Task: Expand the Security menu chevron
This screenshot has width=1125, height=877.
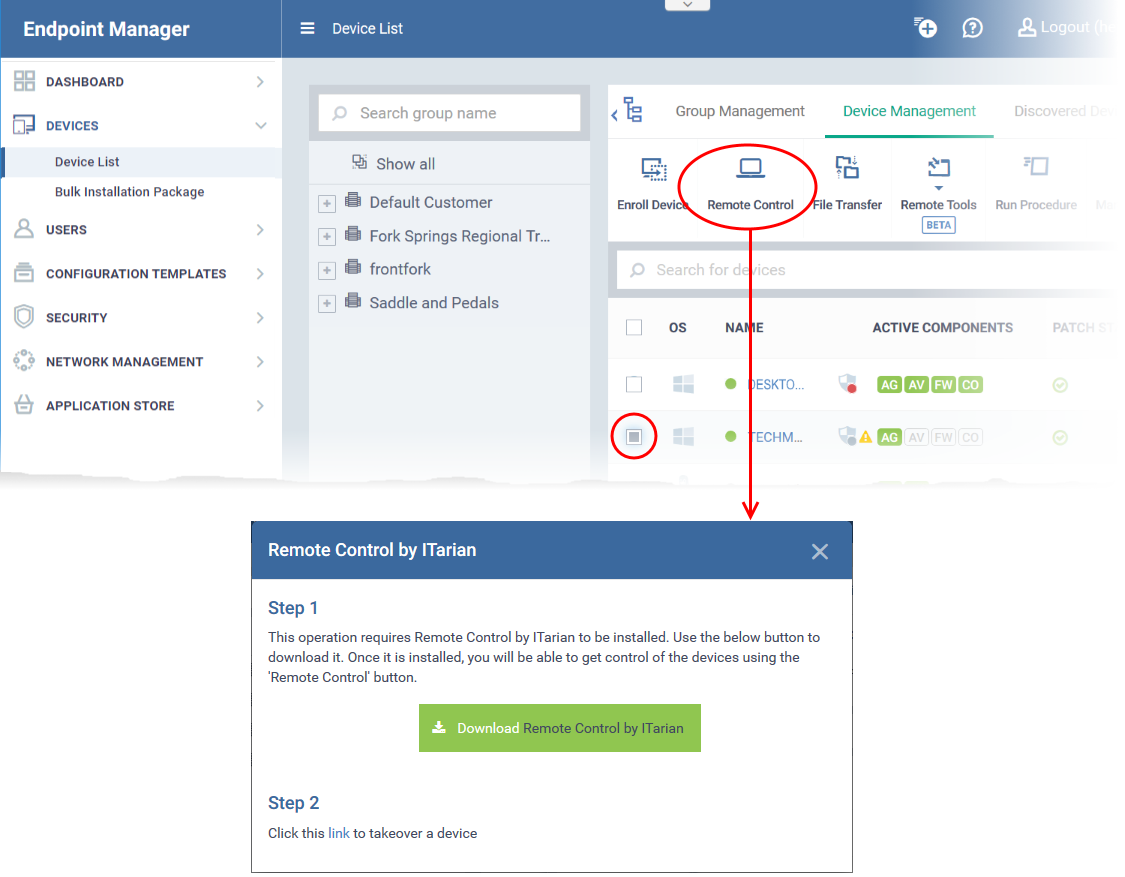Action: coord(260,317)
